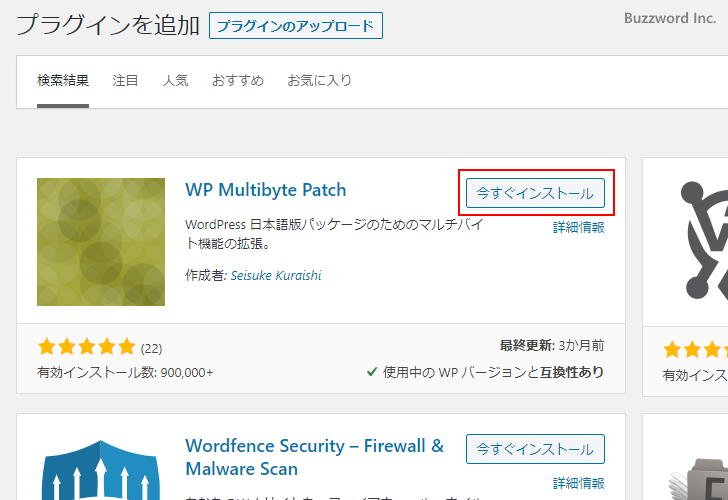Open the お気に入り tab
Viewport: 728px width, 500px height.
tap(319, 81)
